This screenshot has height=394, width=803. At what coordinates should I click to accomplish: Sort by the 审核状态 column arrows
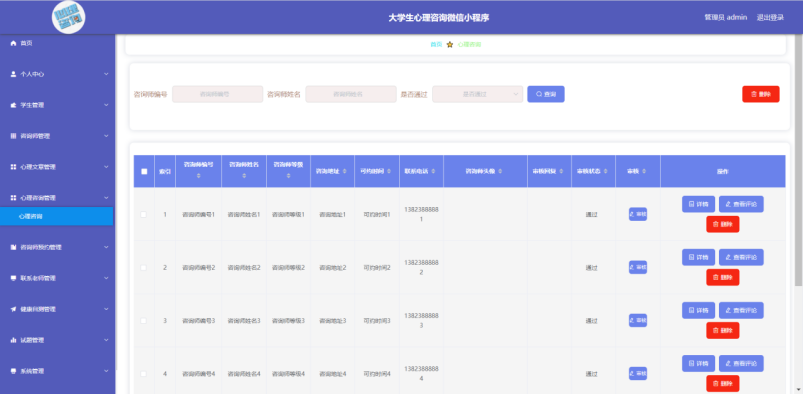(604, 171)
